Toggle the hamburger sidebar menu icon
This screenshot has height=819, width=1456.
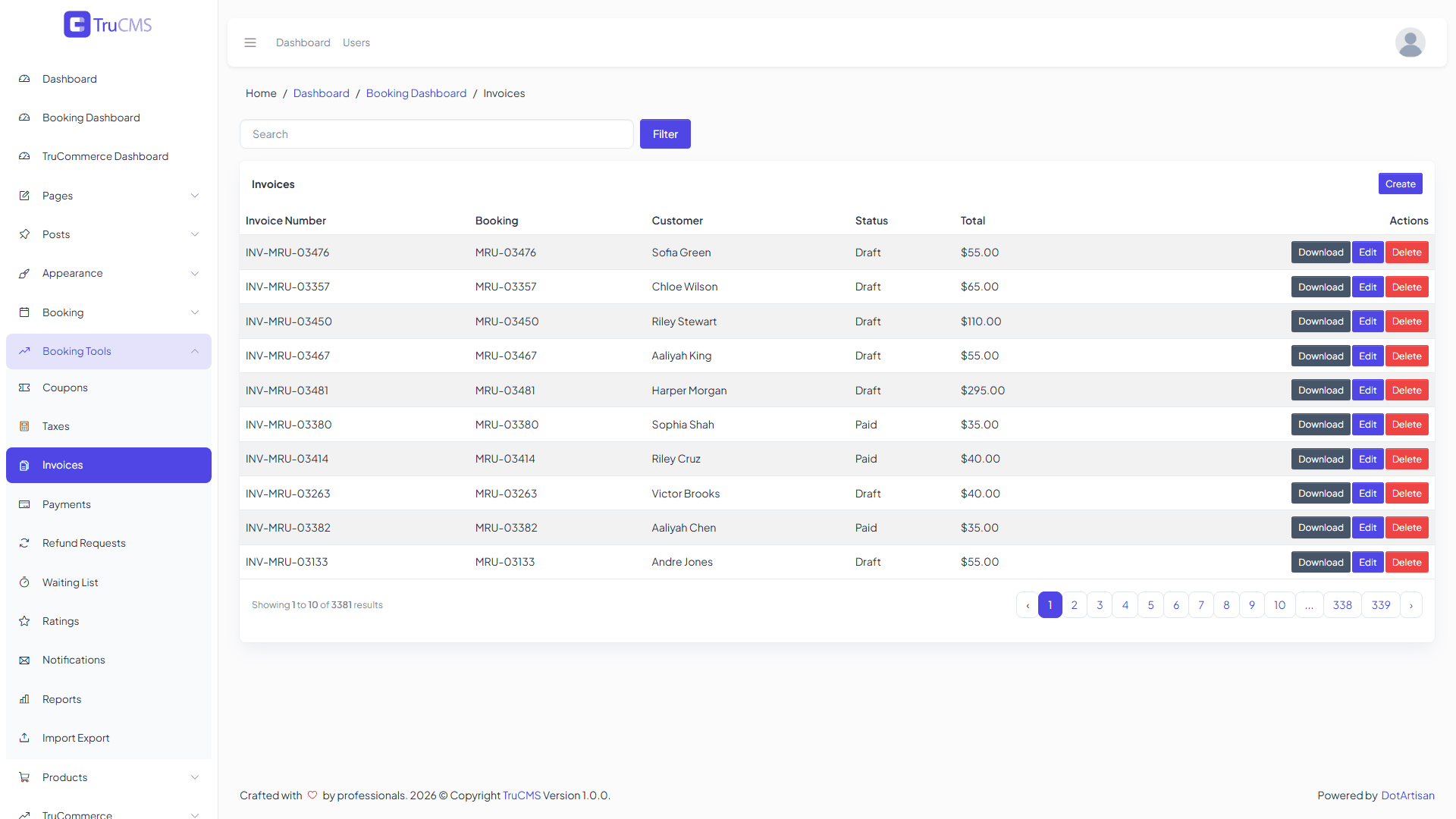tap(250, 42)
